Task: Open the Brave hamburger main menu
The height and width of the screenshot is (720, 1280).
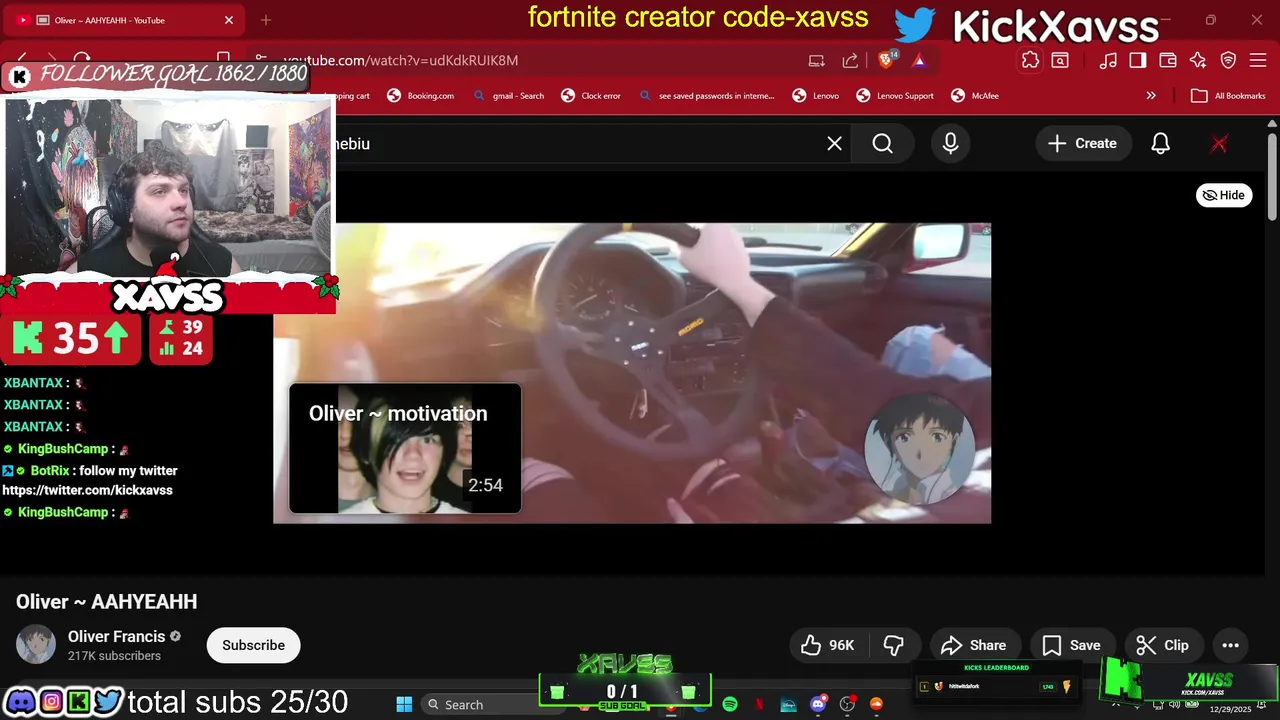Action: [x=1258, y=60]
